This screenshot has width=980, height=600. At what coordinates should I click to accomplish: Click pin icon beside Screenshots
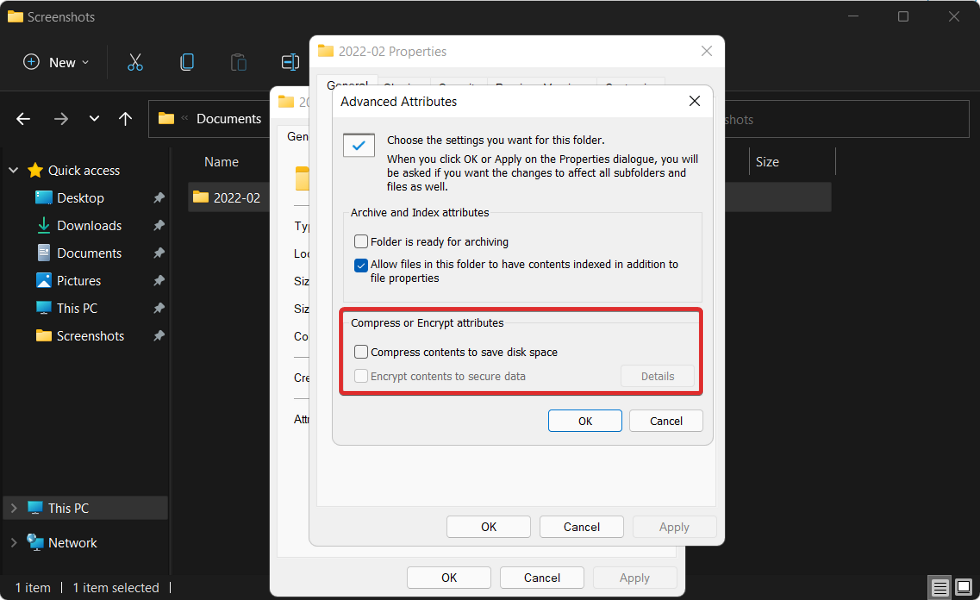(159, 336)
